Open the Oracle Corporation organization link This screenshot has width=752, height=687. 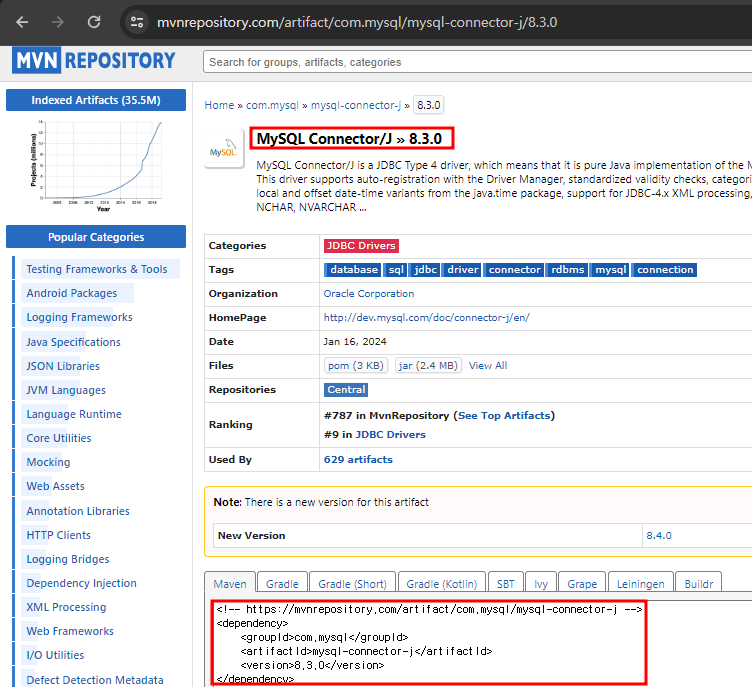369,294
